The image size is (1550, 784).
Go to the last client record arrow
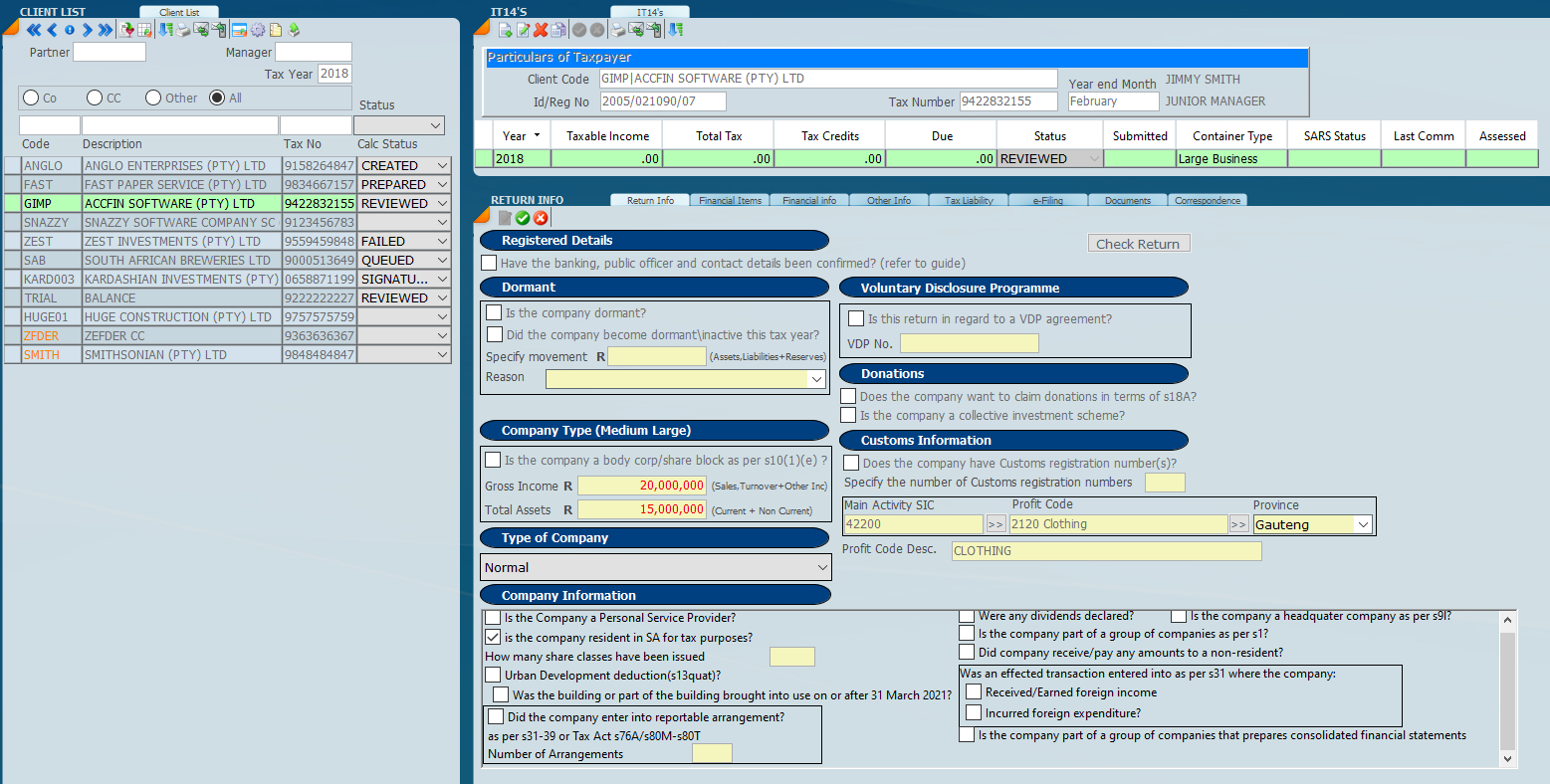105,30
